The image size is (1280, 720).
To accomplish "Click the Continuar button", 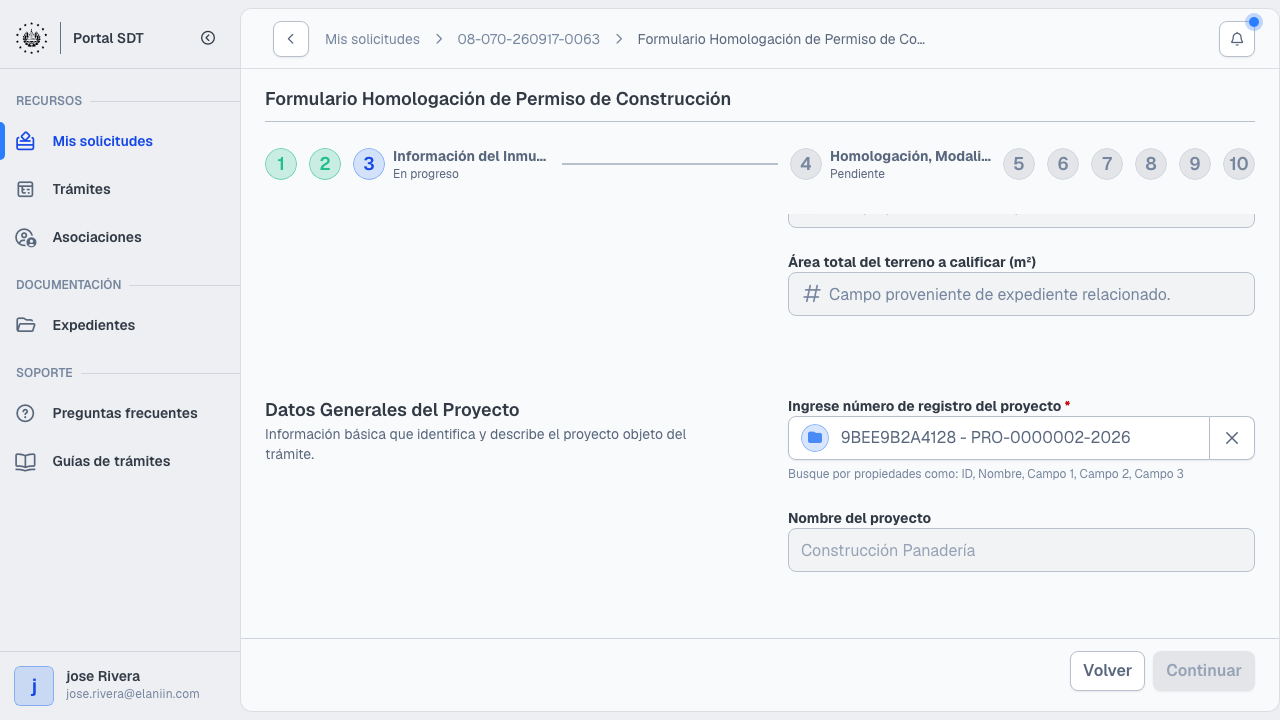I will (1204, 671).
